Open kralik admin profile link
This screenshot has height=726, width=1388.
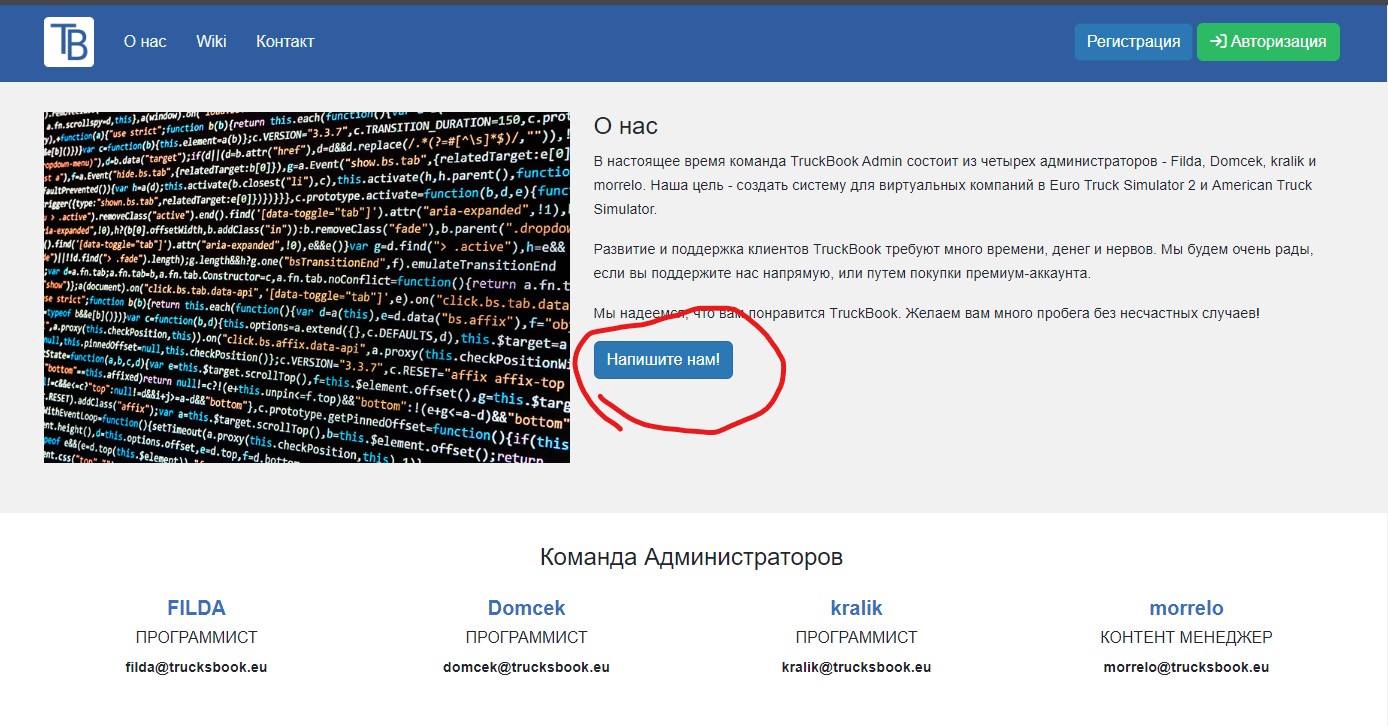pos(856,608)
